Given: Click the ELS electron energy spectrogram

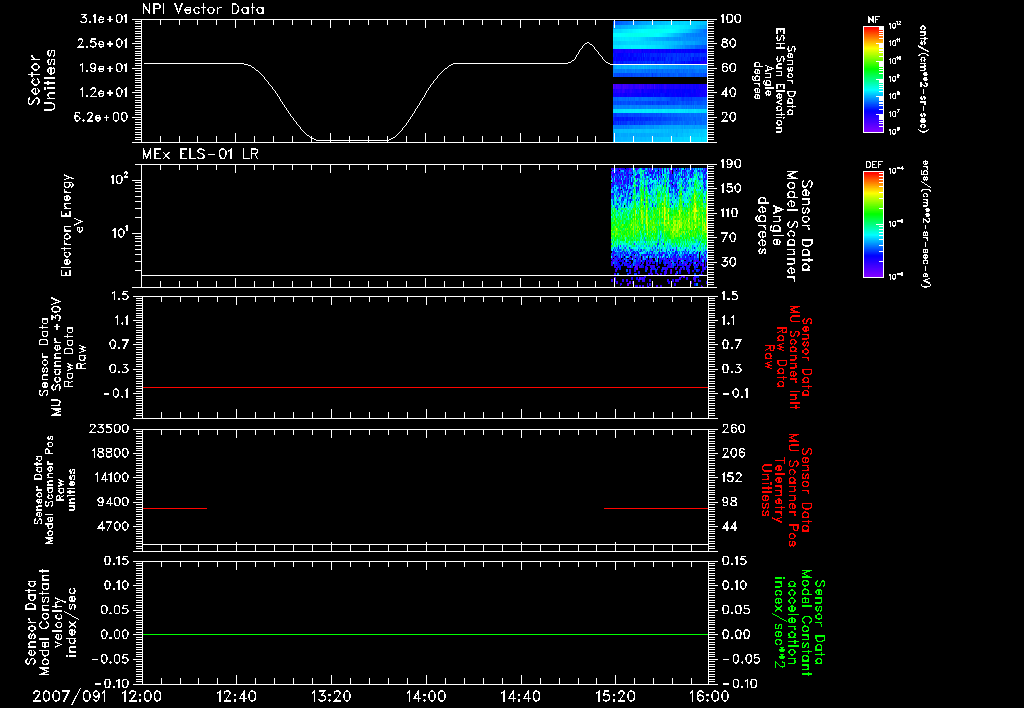Looking at the screenshot, I should [x=659, y=227].
